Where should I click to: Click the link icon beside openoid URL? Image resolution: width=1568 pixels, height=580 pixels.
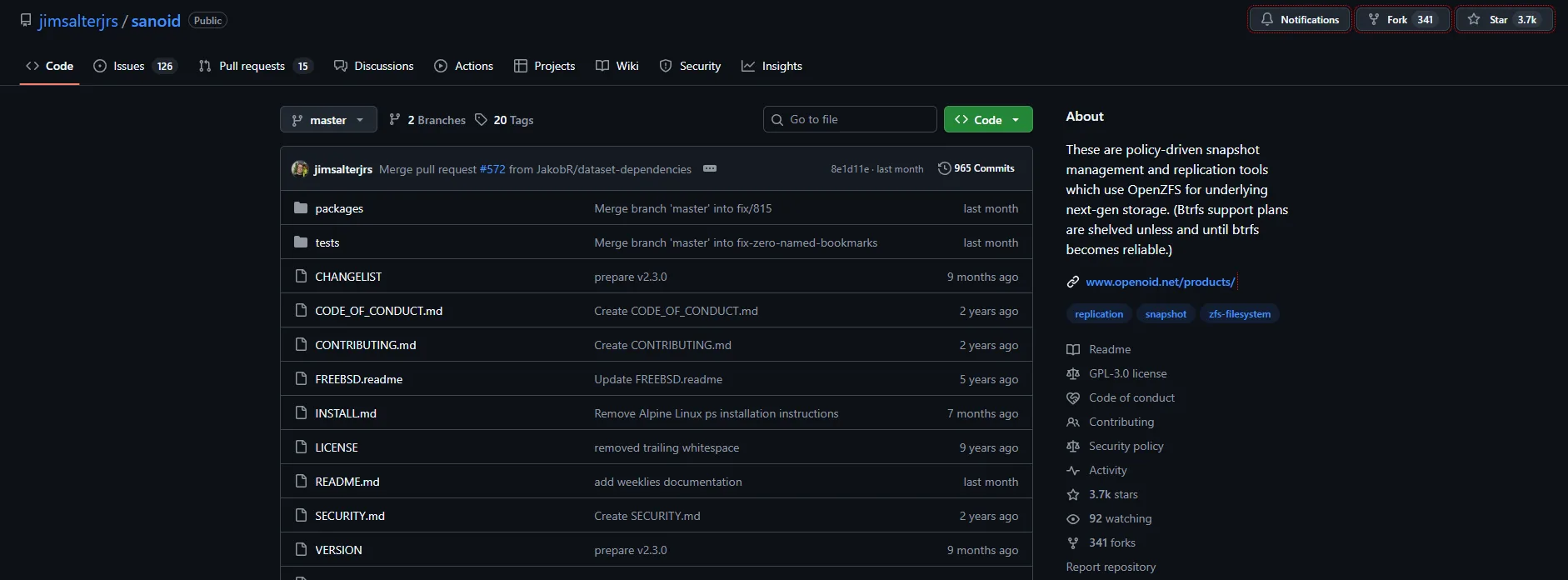1073,282
